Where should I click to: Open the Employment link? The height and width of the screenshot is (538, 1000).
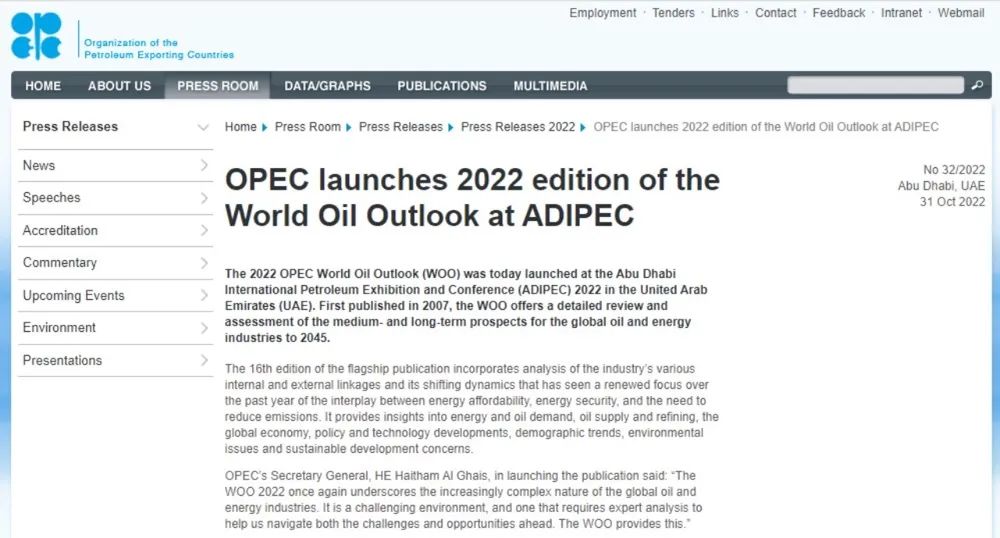pyautogui.click(x=603, y=13)
